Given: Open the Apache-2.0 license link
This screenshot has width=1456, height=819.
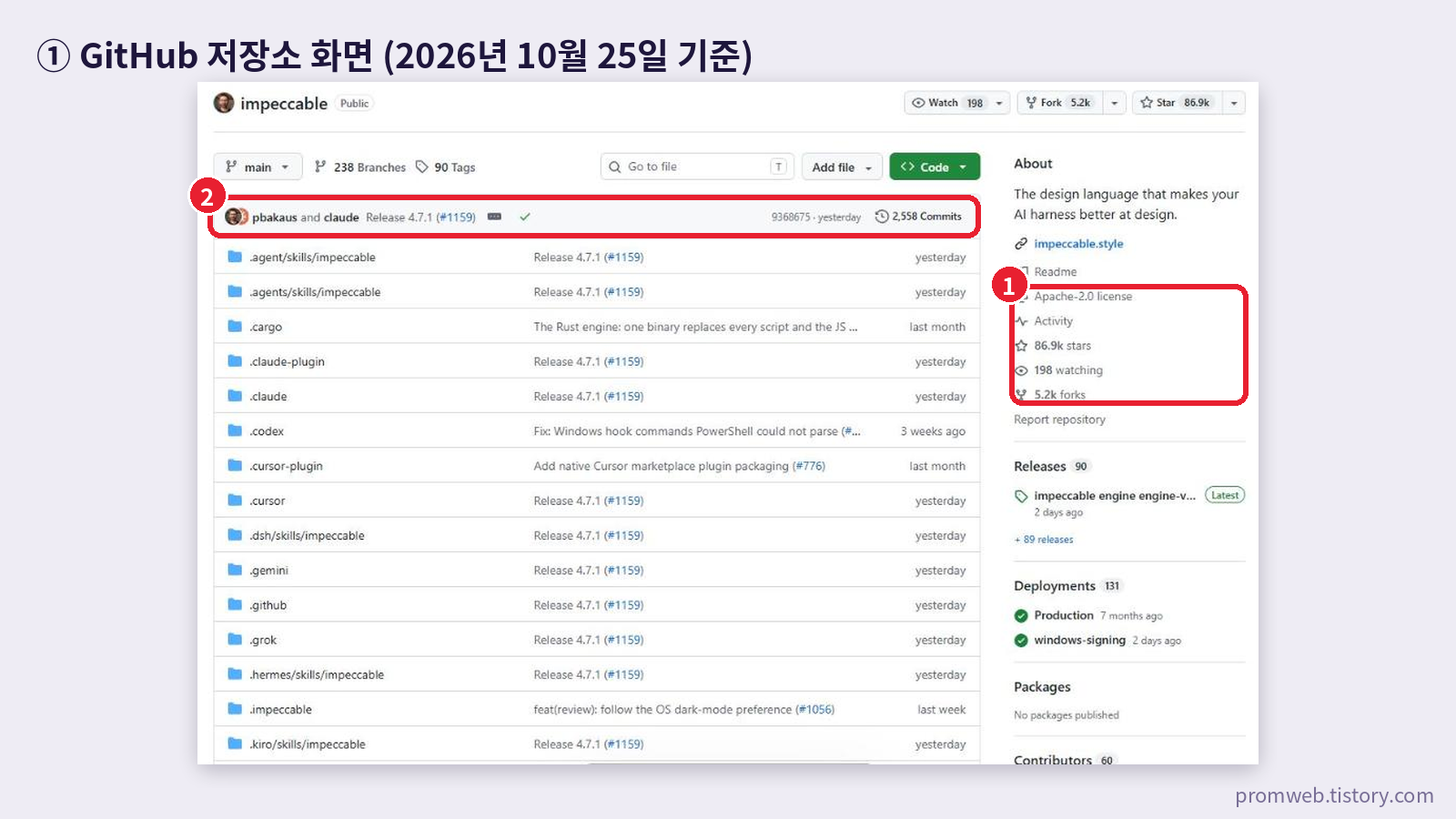Looking at the screenshot, I should point(1083,297).
